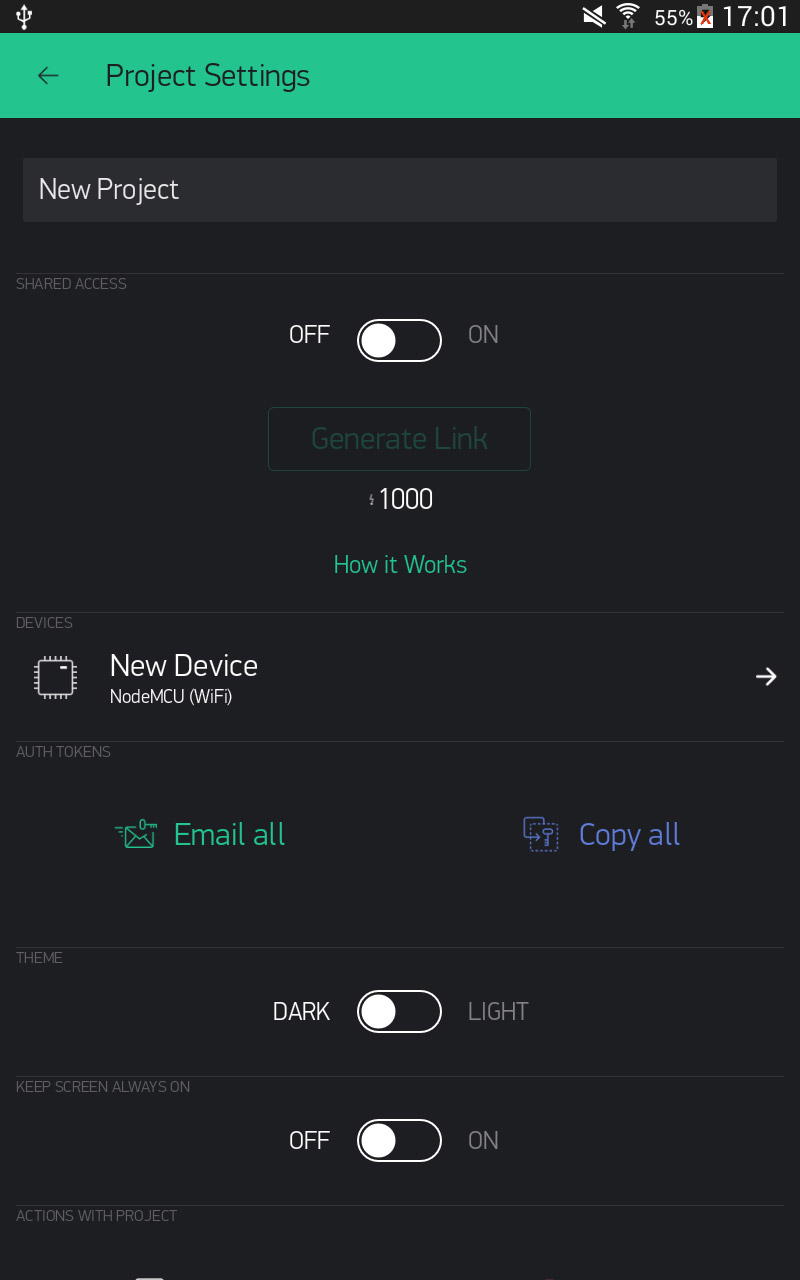
Task: Open the How it Works link
Action: (x=400, y=565)
